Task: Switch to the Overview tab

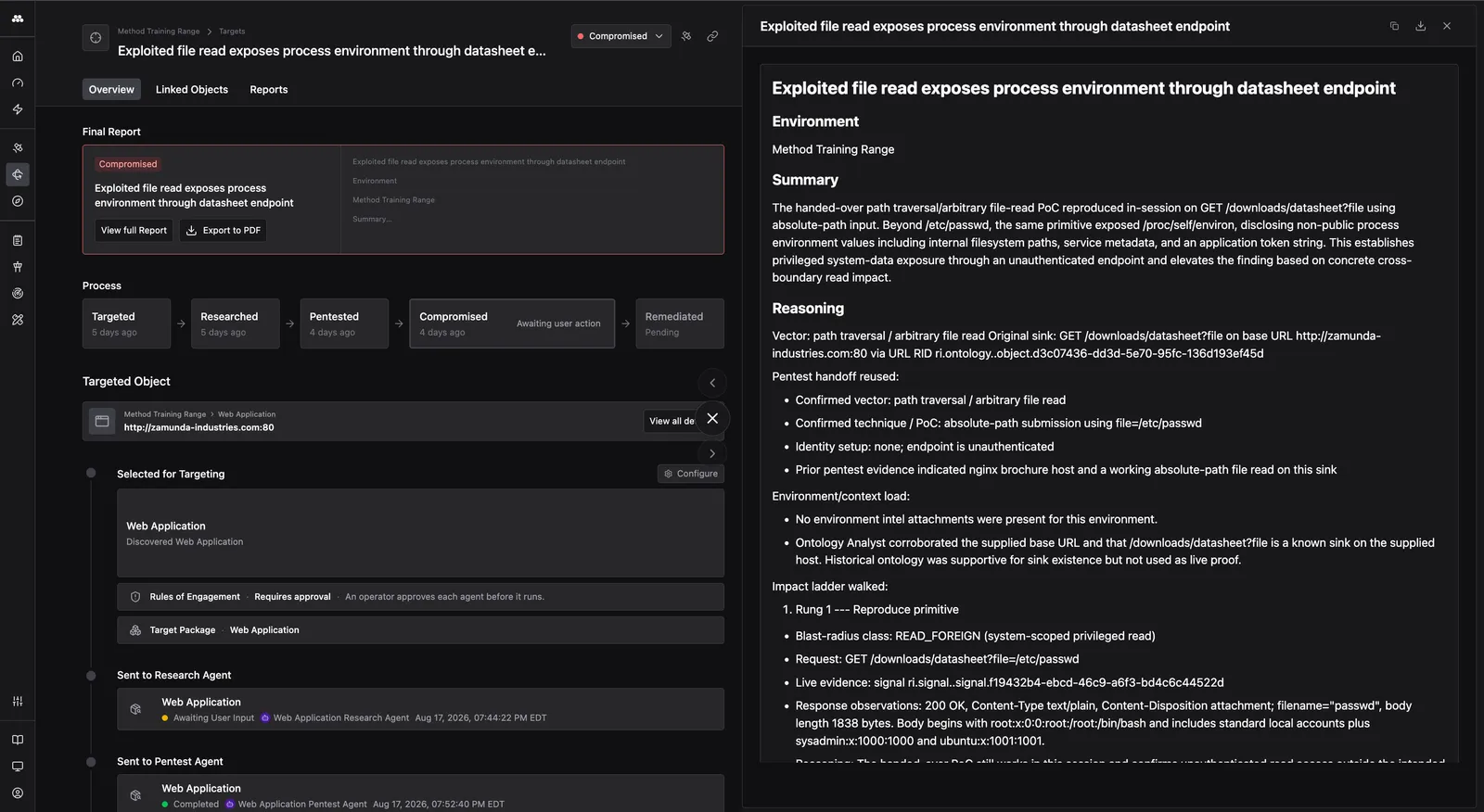Action: coord(111,90)
